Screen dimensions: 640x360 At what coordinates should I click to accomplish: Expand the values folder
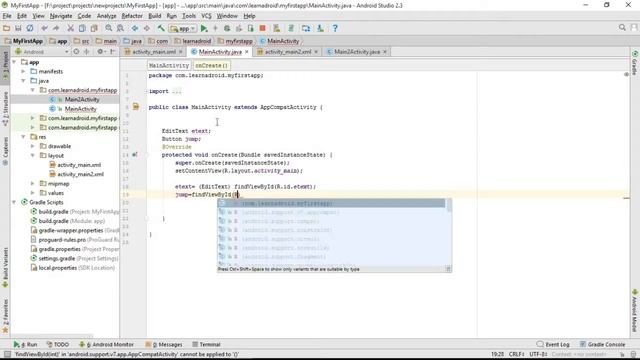33,193
